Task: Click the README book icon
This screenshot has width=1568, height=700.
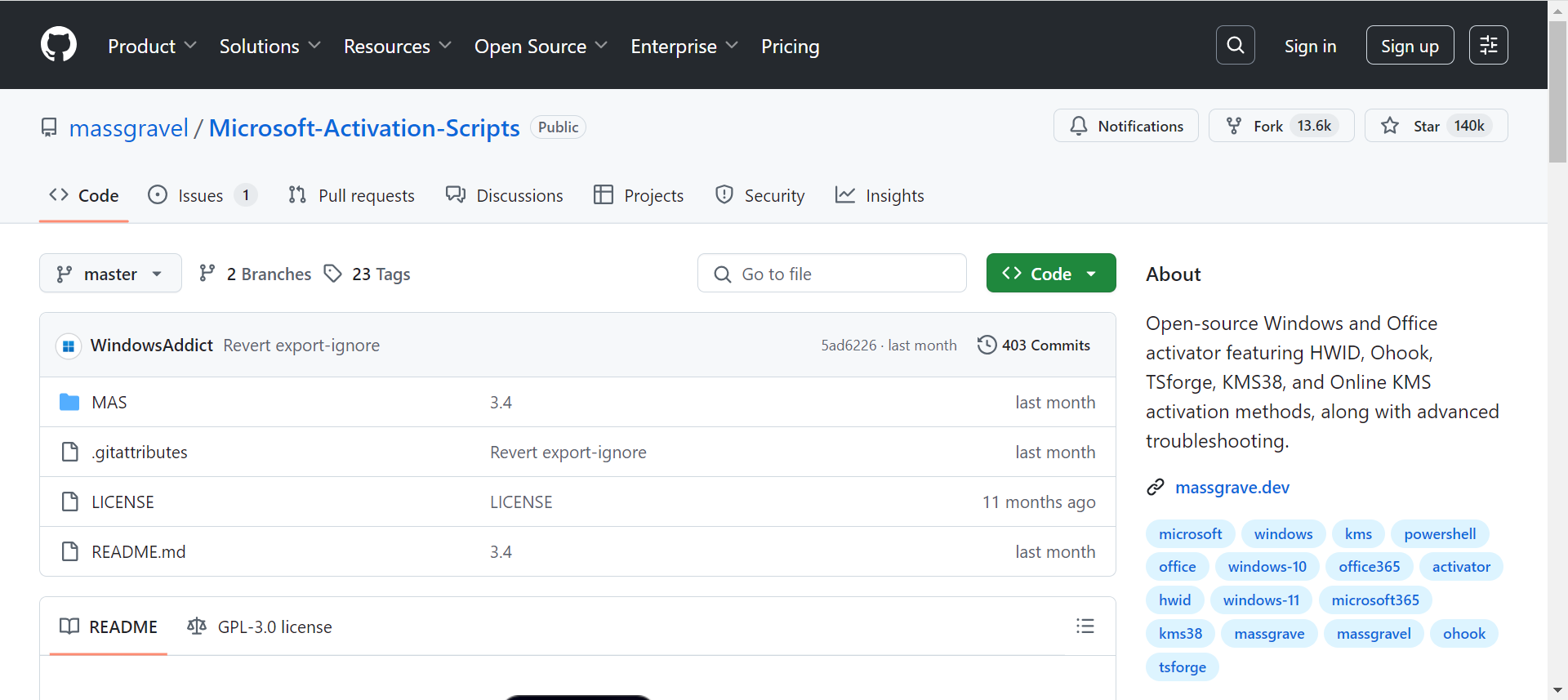Action: (x=69, y=626)
